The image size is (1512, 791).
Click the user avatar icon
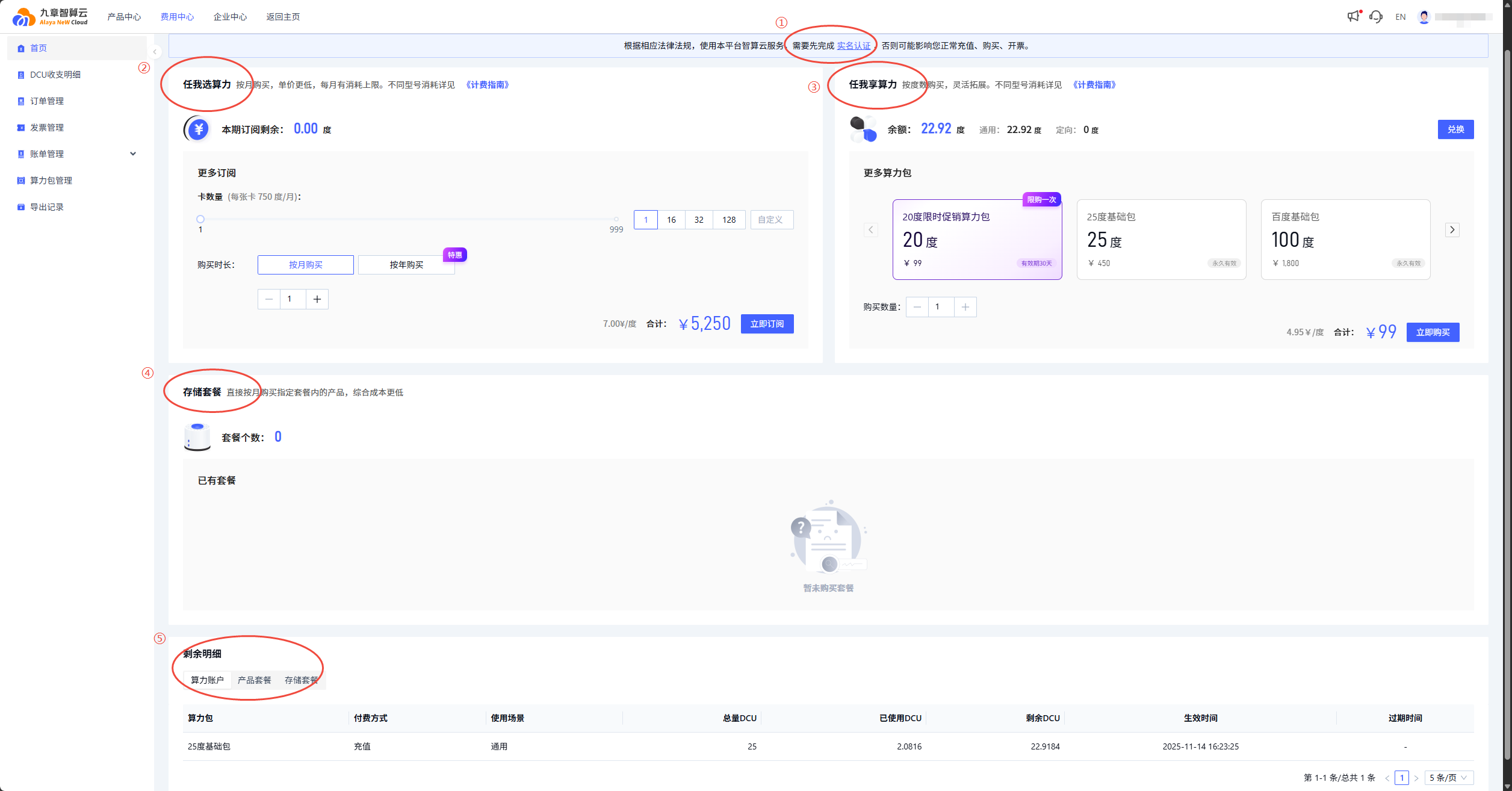(x=1424, y=16)
